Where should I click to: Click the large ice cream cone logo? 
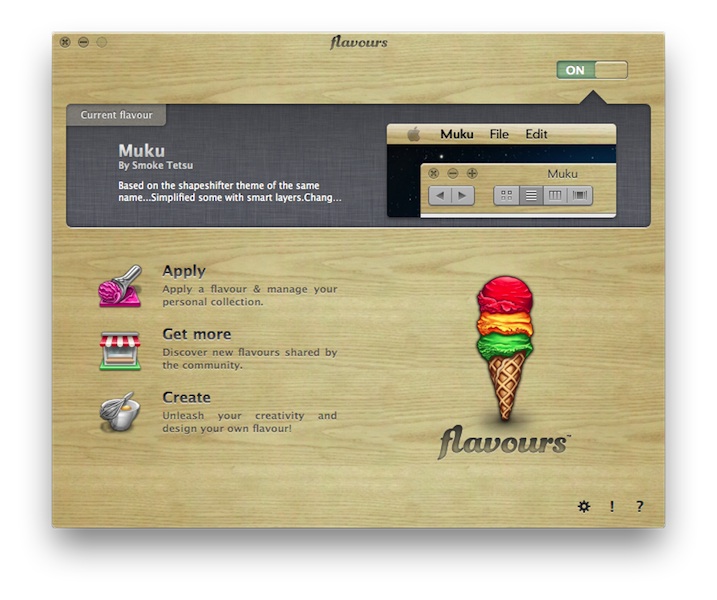(504, 345)
